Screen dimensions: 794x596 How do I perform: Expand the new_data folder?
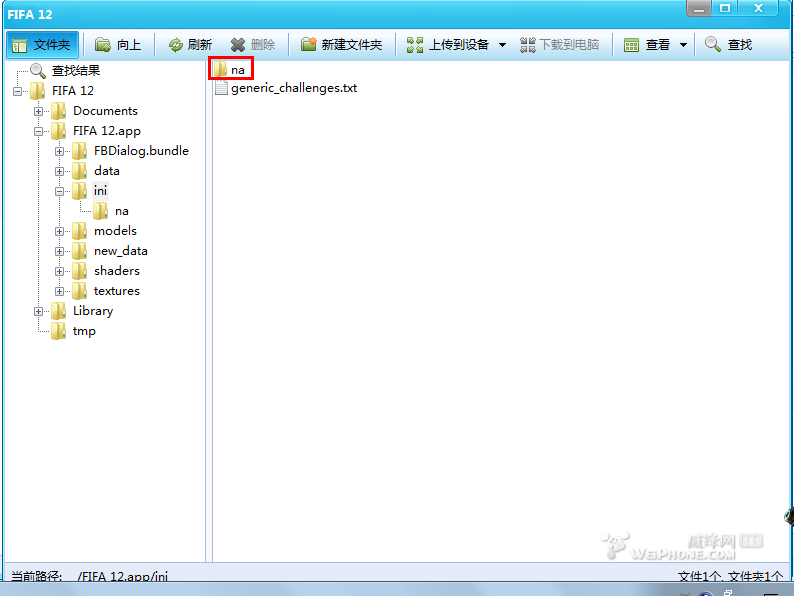[59, 251]
